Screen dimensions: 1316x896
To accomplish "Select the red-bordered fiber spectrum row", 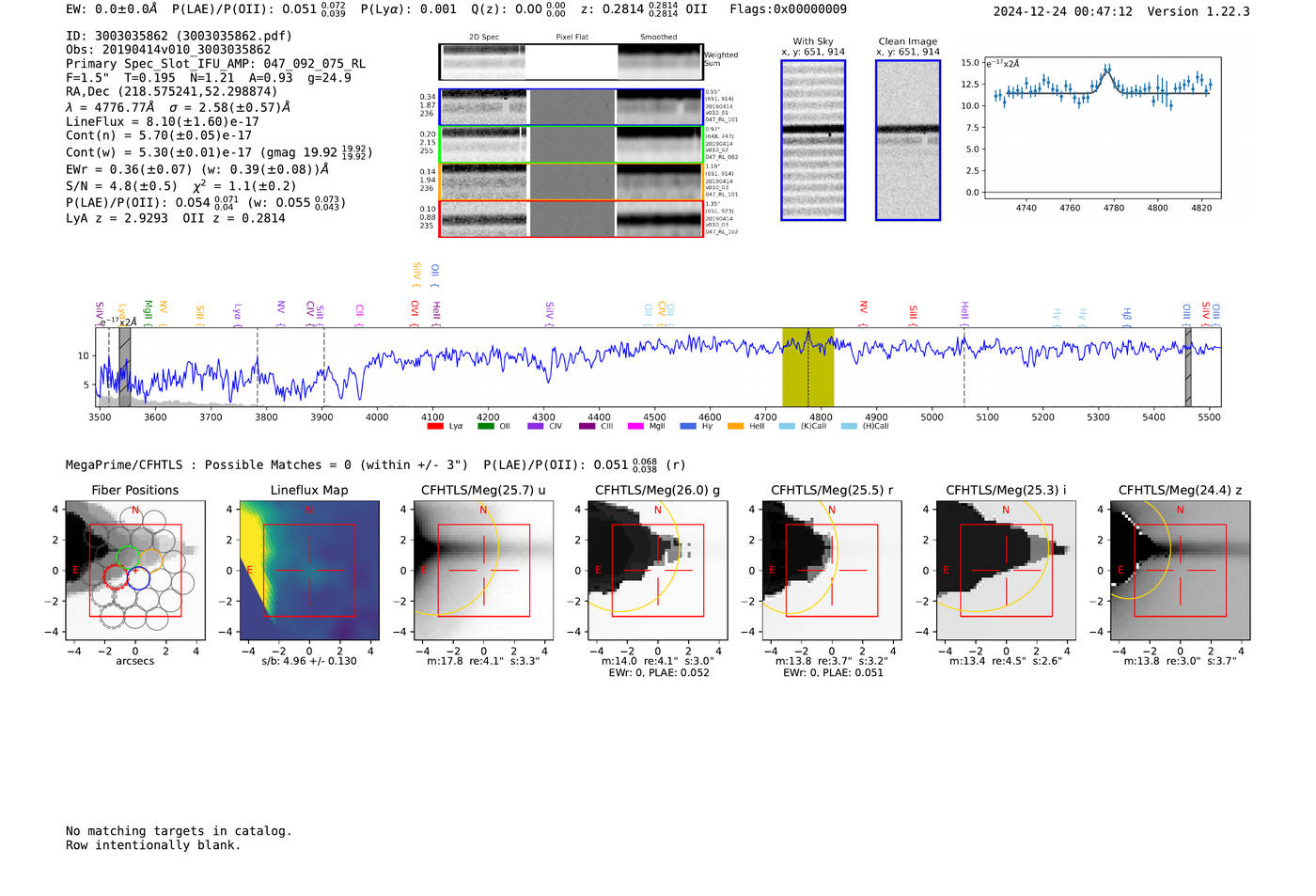I will pyautogui.click(x=571, y=219).
